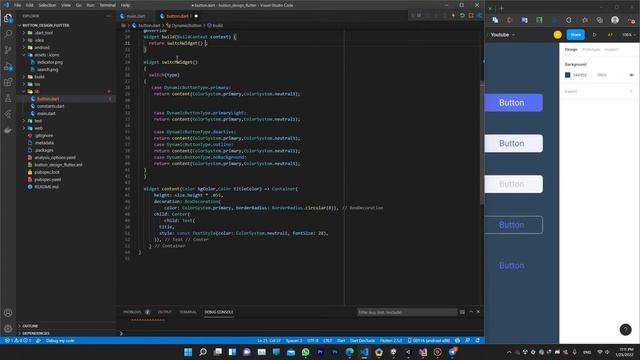Switch to the TERMINAL panel tab
The image size is (640, 360).
pyautogui.click(x=188, y=312)
